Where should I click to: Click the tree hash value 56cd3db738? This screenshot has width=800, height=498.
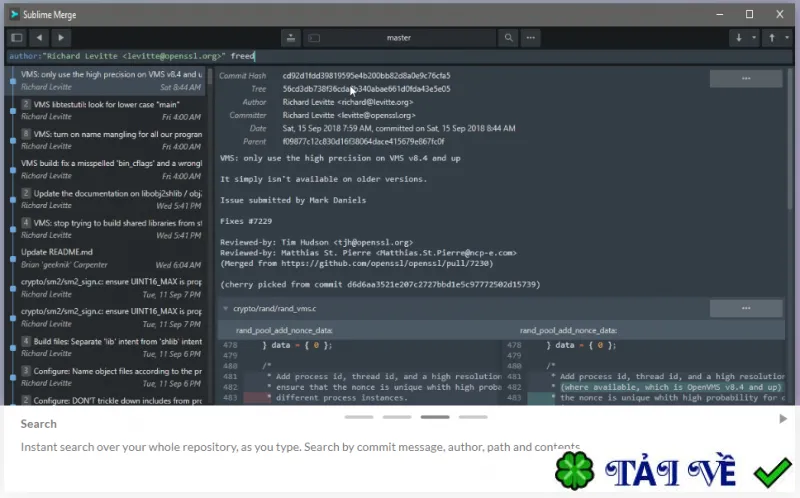tap(366, 89)
